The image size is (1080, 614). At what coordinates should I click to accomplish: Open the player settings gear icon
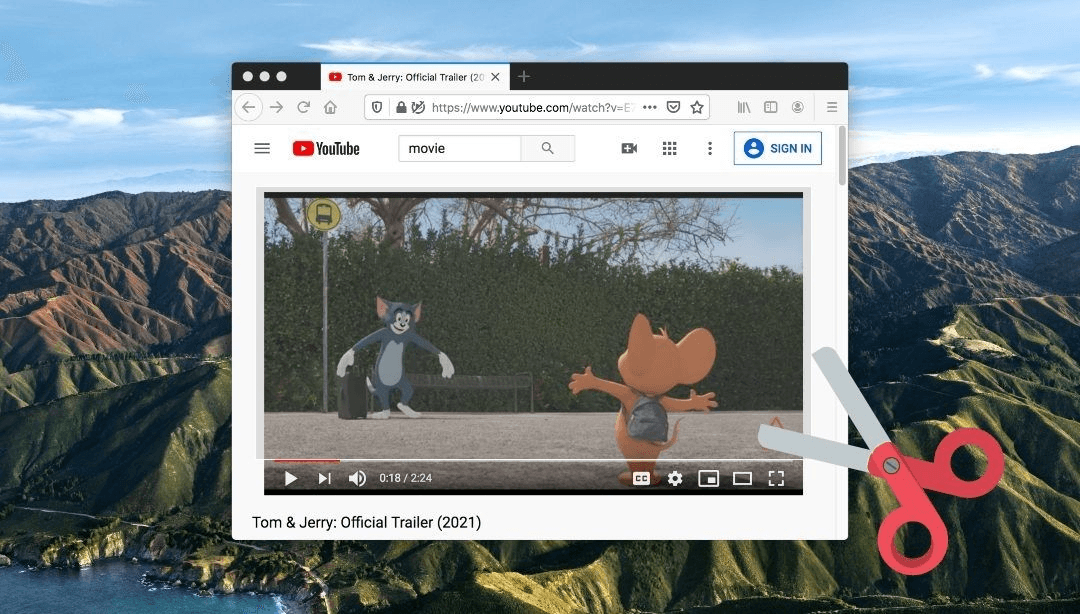pos(674,478)
